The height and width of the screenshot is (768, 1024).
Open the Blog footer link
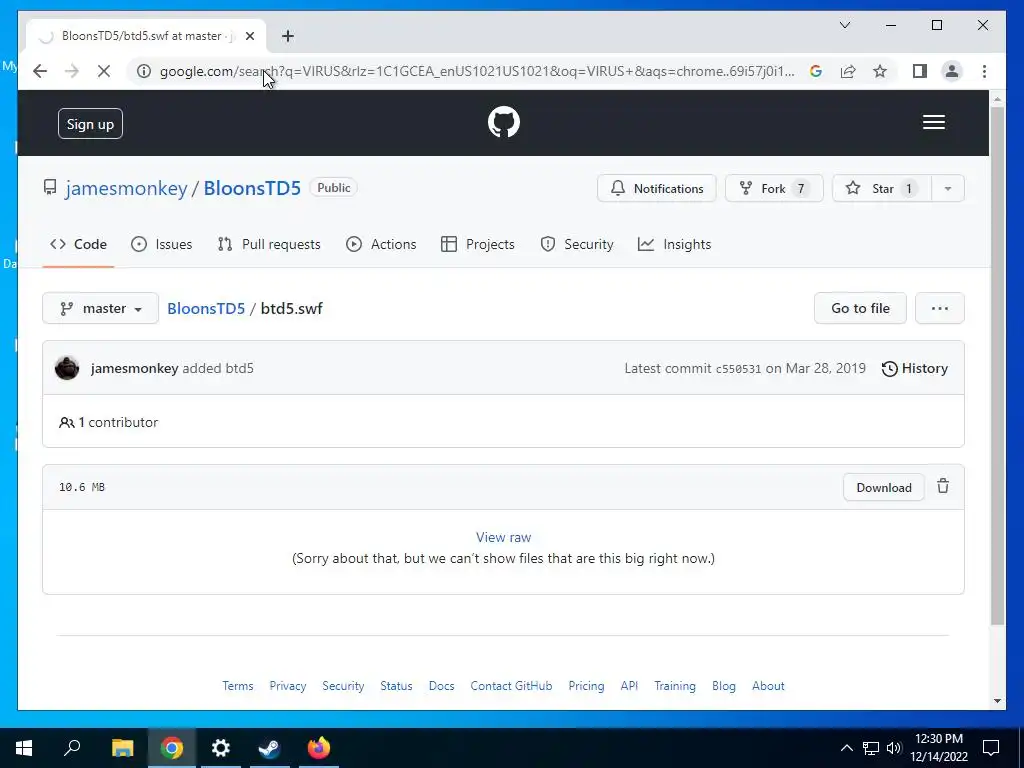724,686
